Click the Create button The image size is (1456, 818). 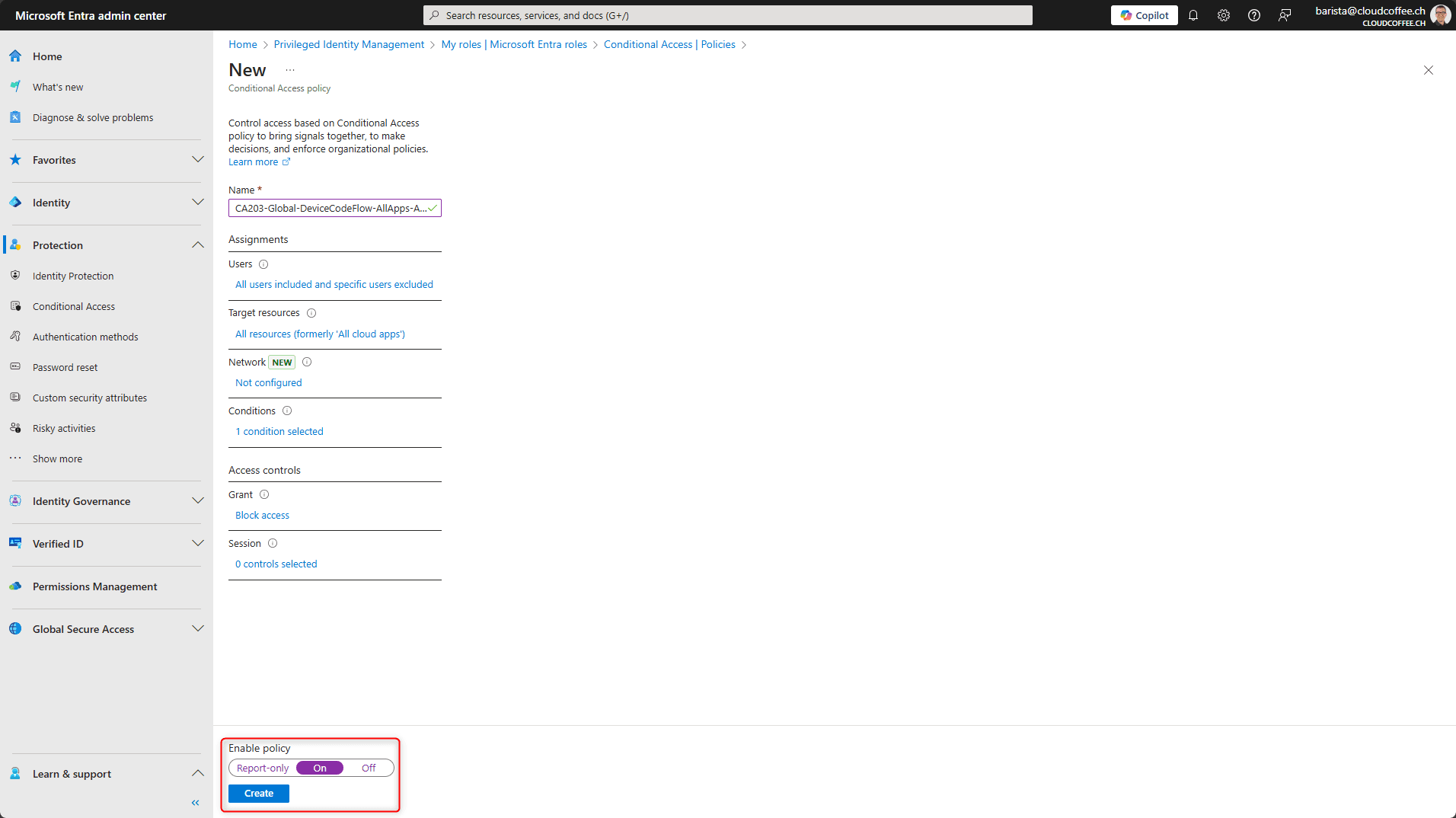click(258, 793)
